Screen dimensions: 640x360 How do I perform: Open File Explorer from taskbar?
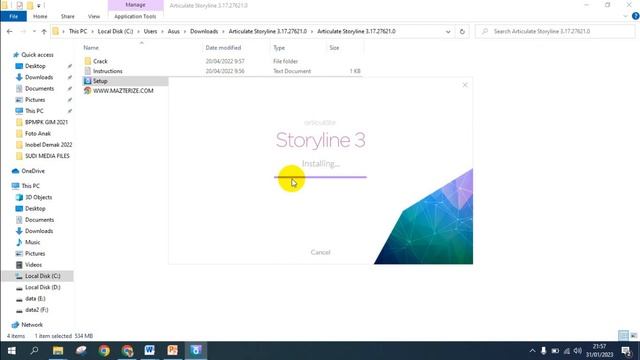[x=58, y=351]
